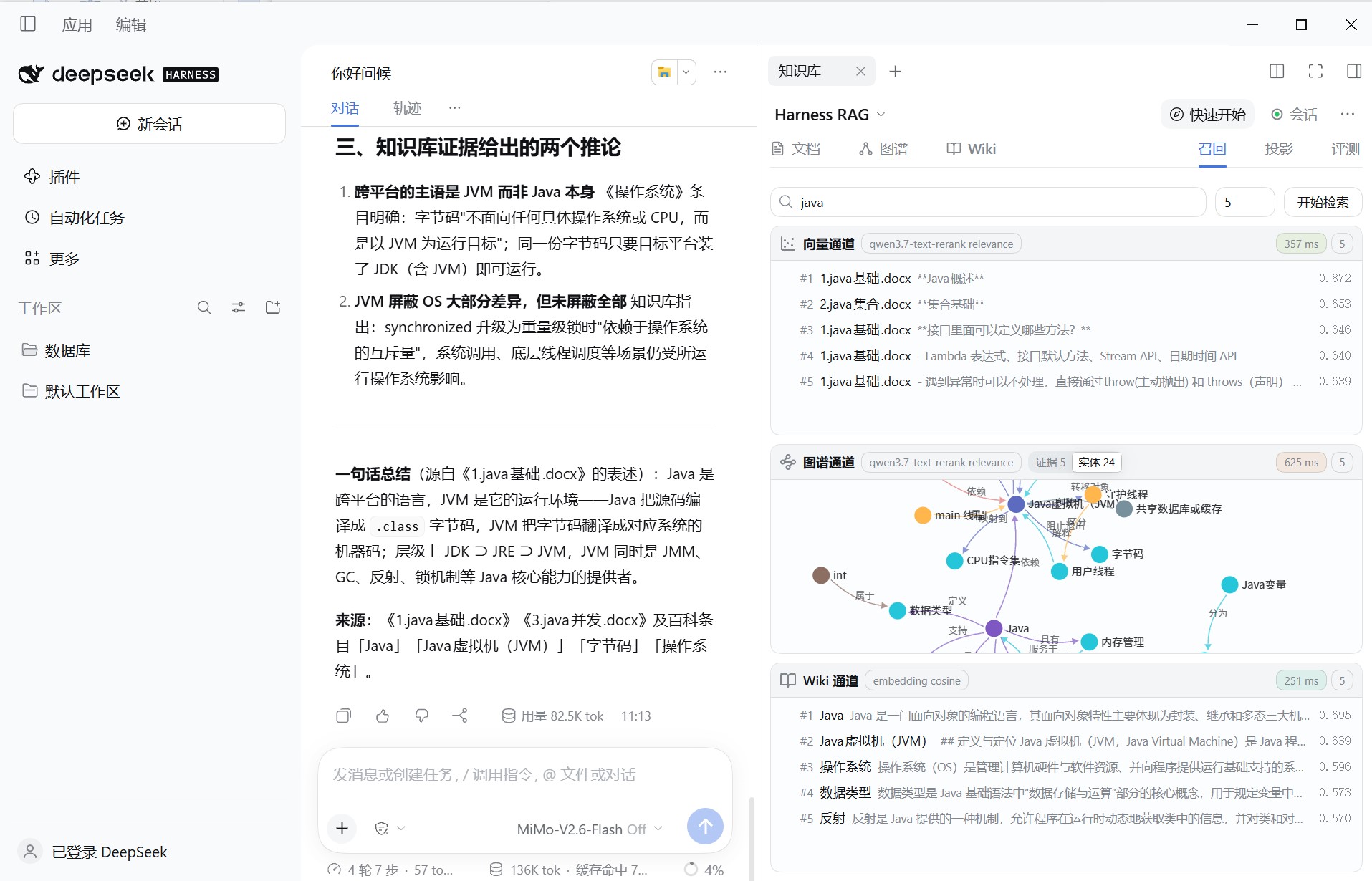Toggle the right sidebar panel icon
This screenshot has width=1372, height=881.
(x=1354, y=71)
